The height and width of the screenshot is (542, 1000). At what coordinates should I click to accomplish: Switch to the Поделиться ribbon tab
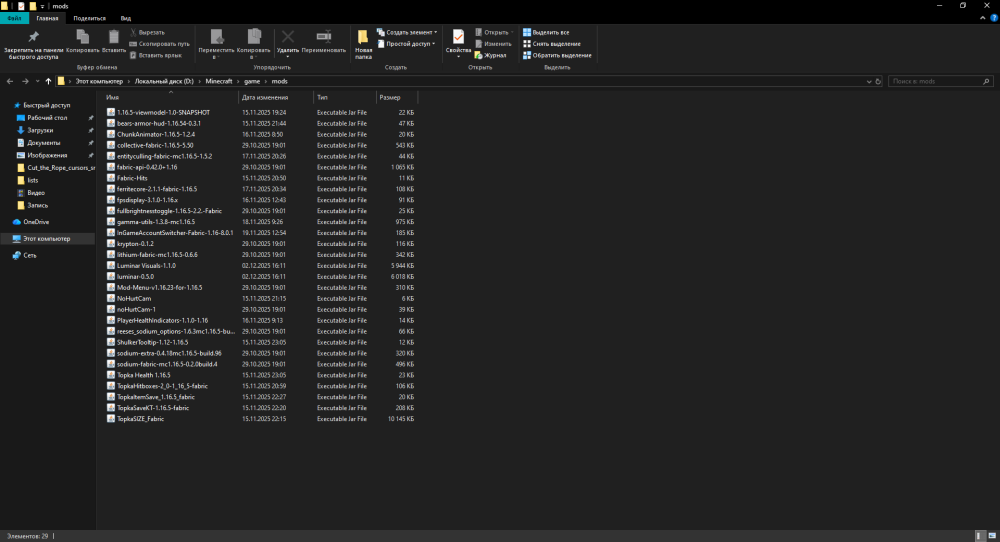(x=89, y=18)
